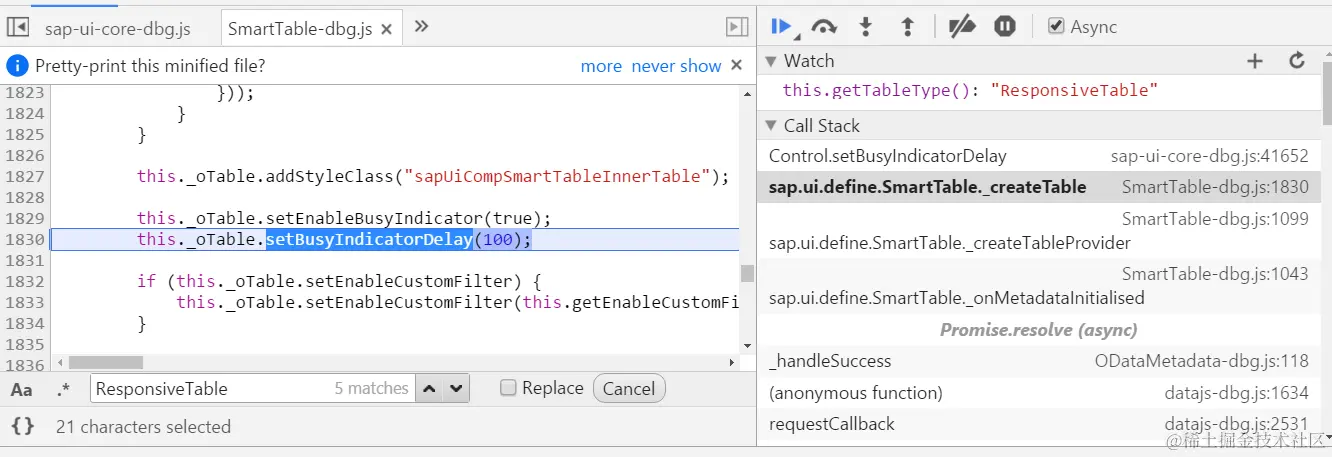Viewport: 1332px width, 457px height.
Task: Step out of current function
Action: pyautogui.click(x=908, y=27)
